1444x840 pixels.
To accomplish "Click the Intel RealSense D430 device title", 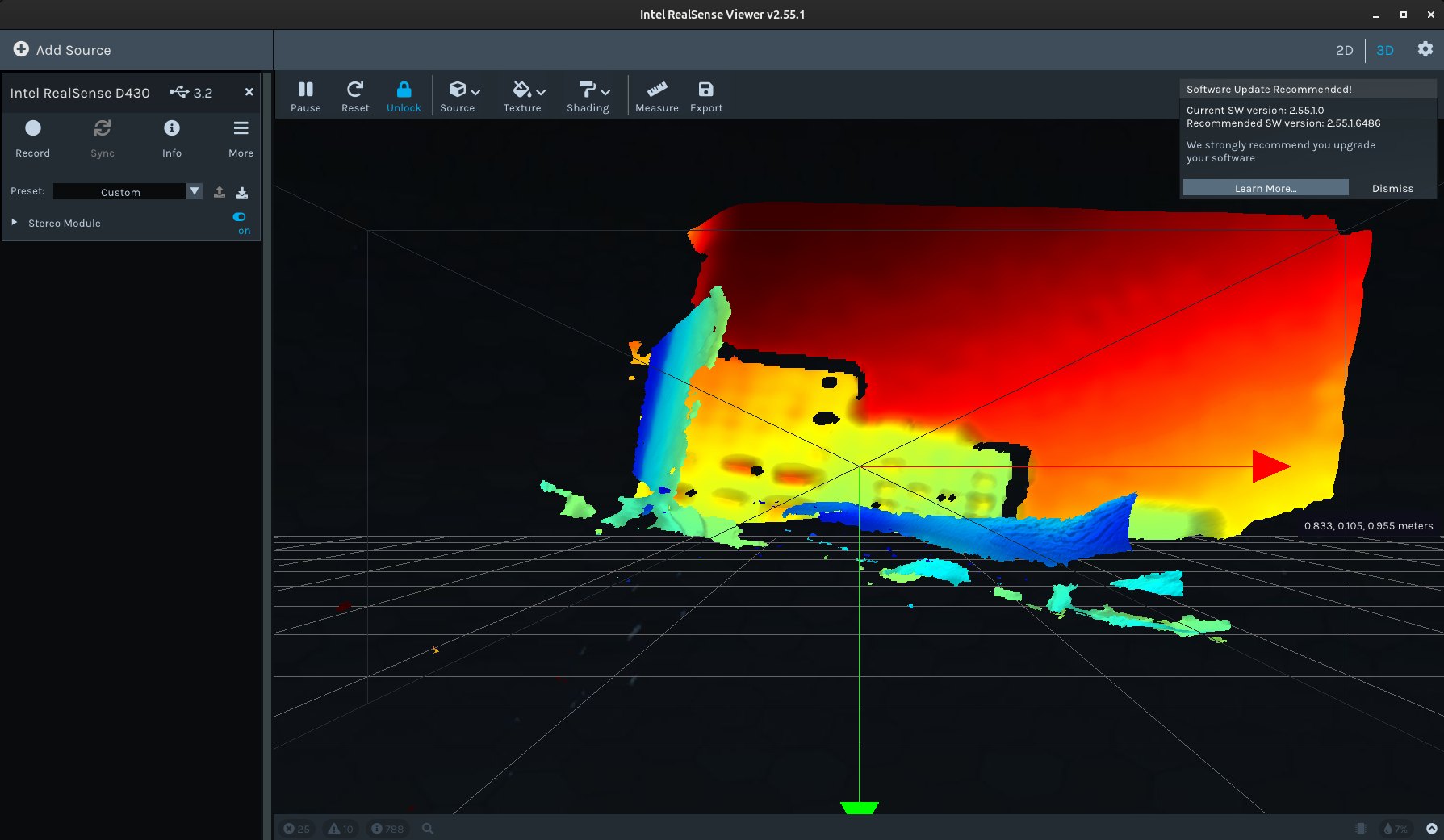I will click(80, 93).
